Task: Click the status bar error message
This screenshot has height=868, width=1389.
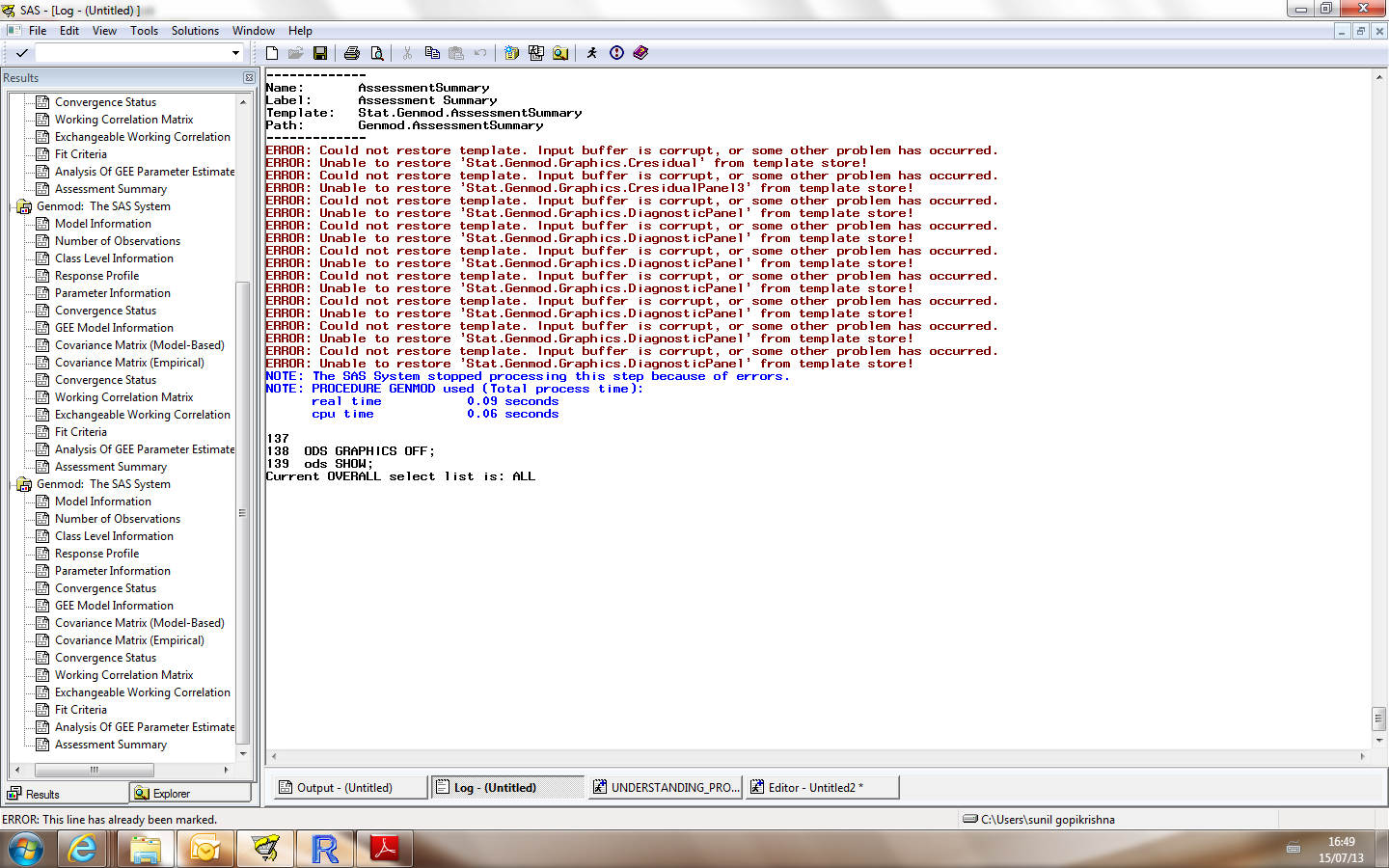Action: tap(110, 820)
